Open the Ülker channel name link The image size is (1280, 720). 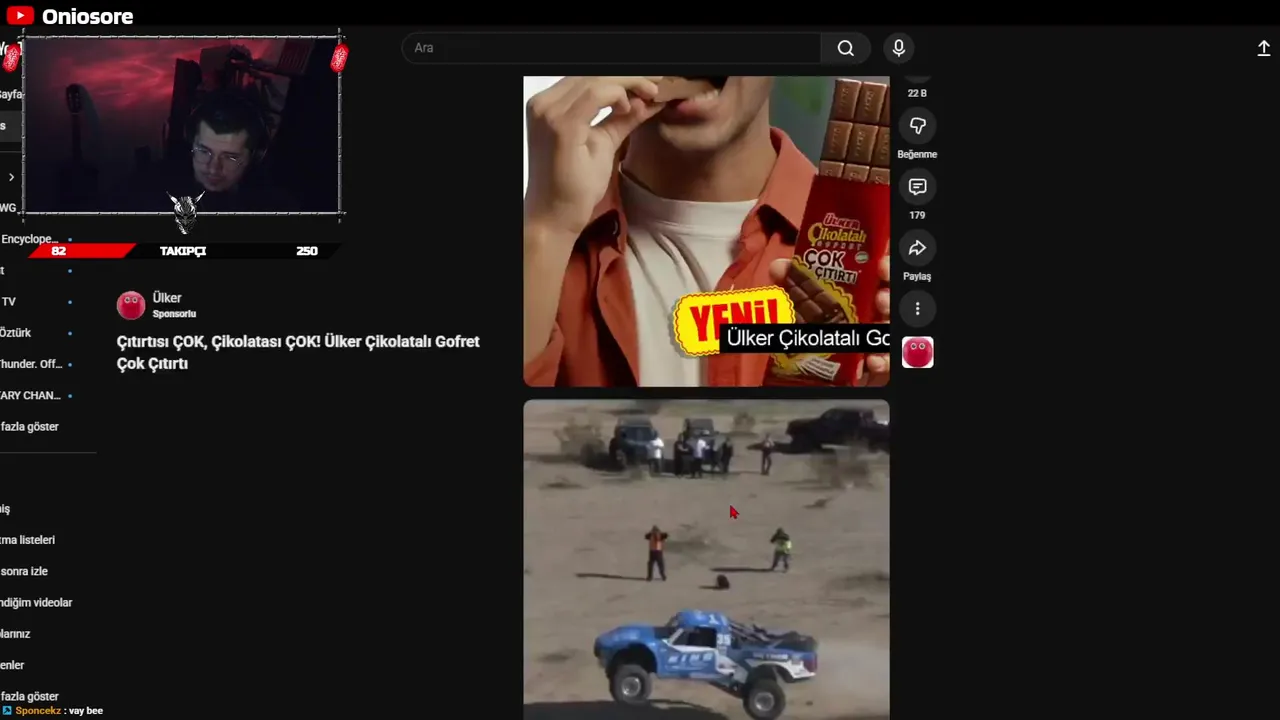(x=167, y=298)
